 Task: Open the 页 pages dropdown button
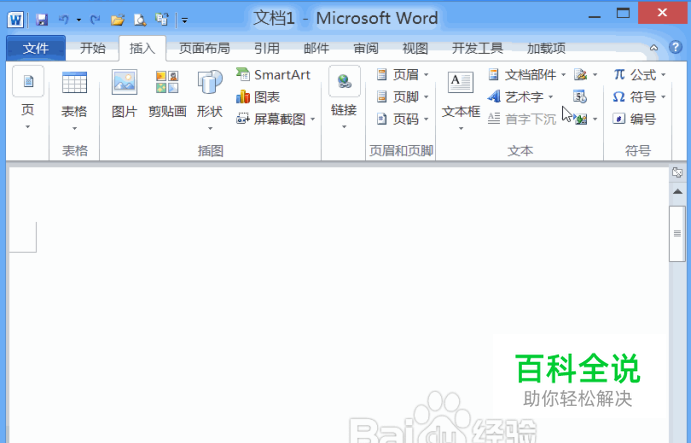click(x=28, y=98)
